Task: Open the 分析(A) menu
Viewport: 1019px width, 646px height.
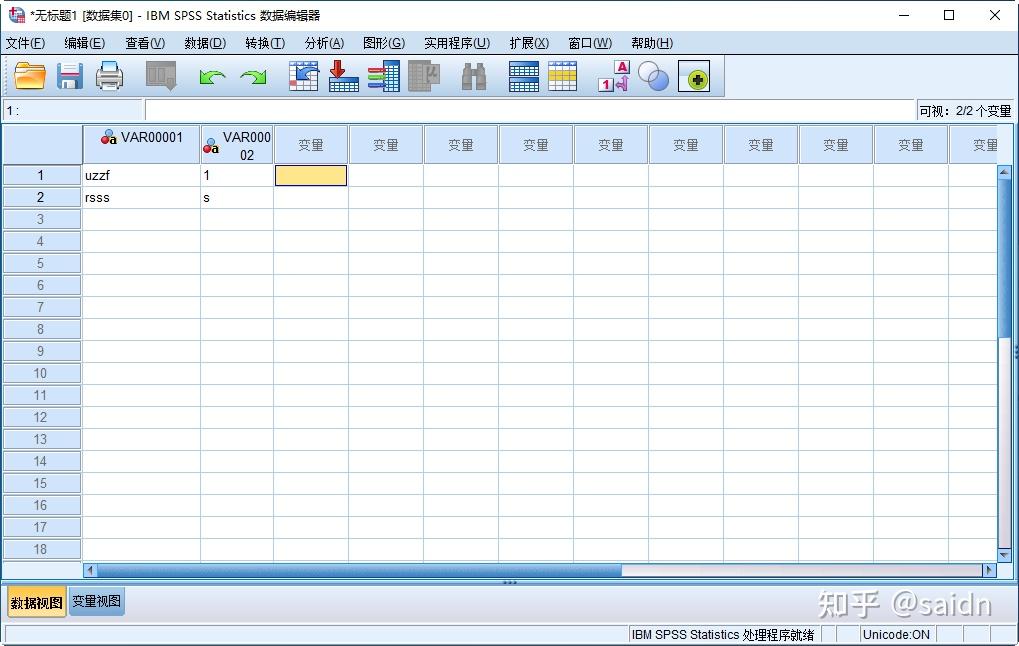Action: (323, 43)
